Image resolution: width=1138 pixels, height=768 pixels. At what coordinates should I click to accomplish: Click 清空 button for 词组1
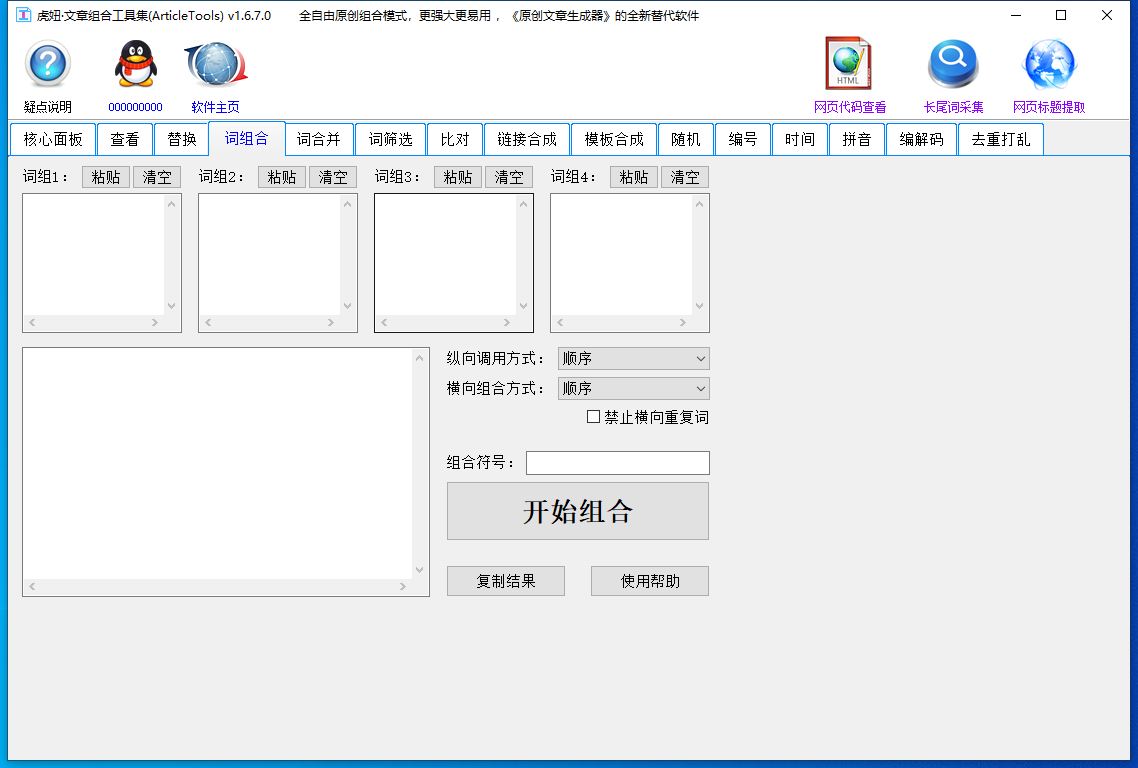pos(157,177)
